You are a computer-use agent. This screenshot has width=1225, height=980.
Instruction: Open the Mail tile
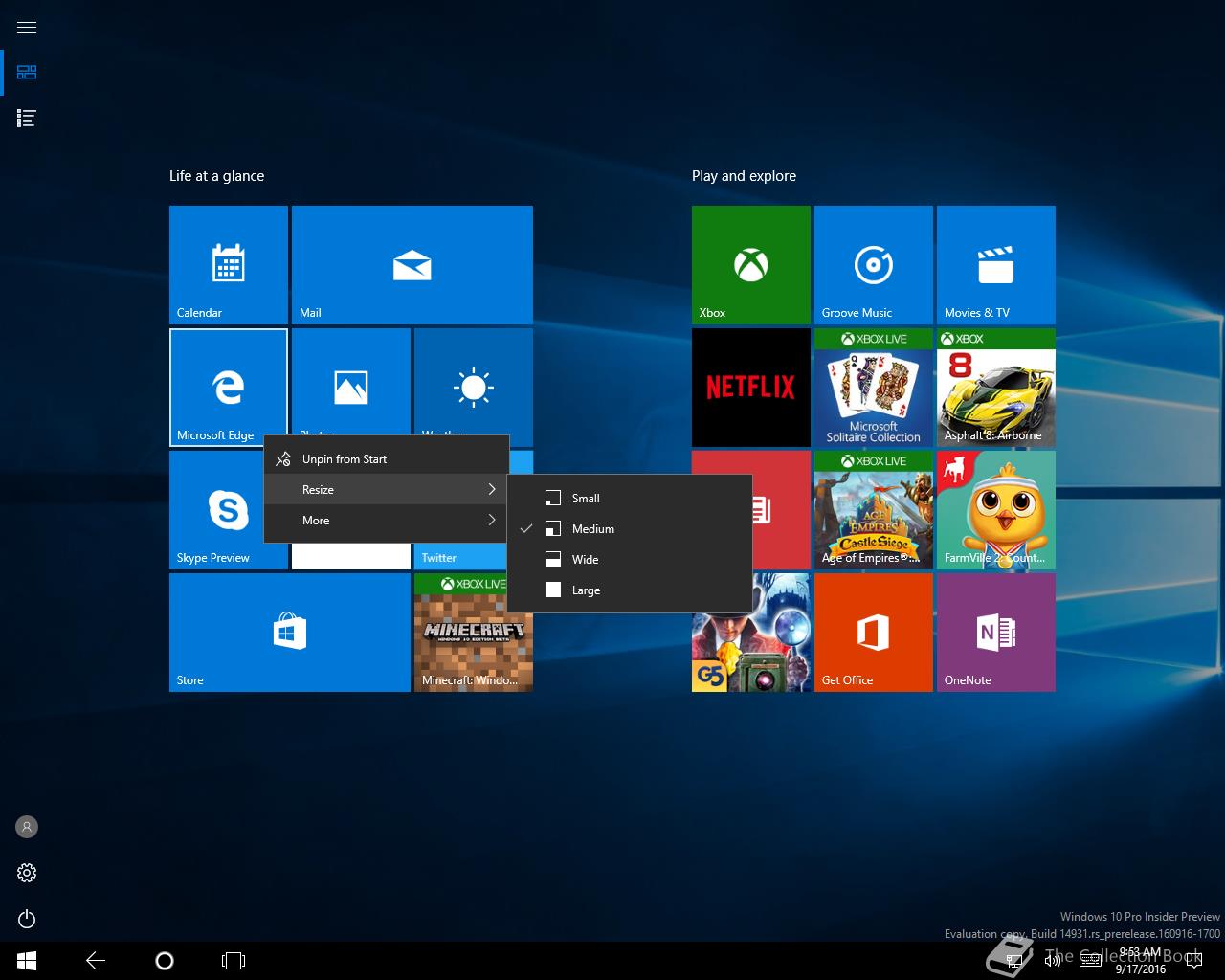click(x=412, y=265)
